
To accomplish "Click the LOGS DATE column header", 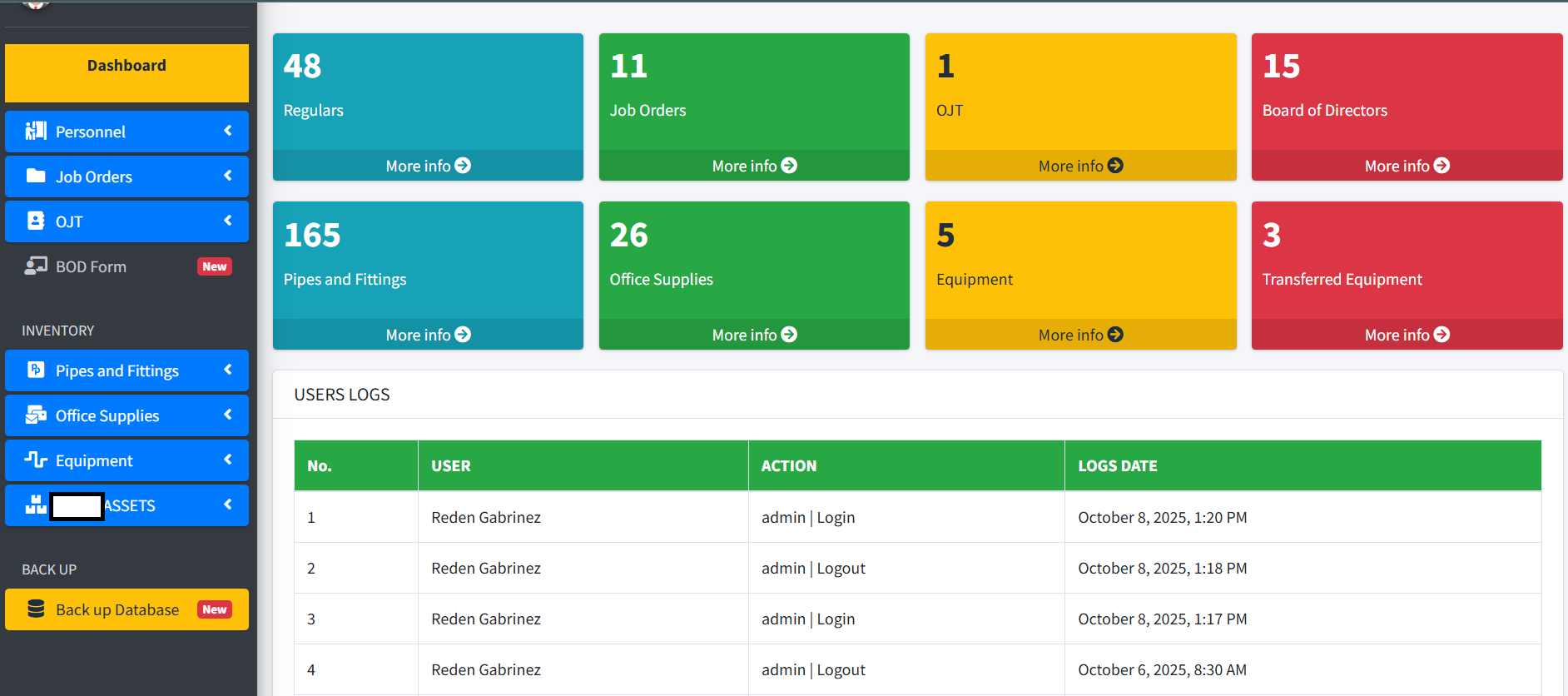I will tap(1118, 466).
